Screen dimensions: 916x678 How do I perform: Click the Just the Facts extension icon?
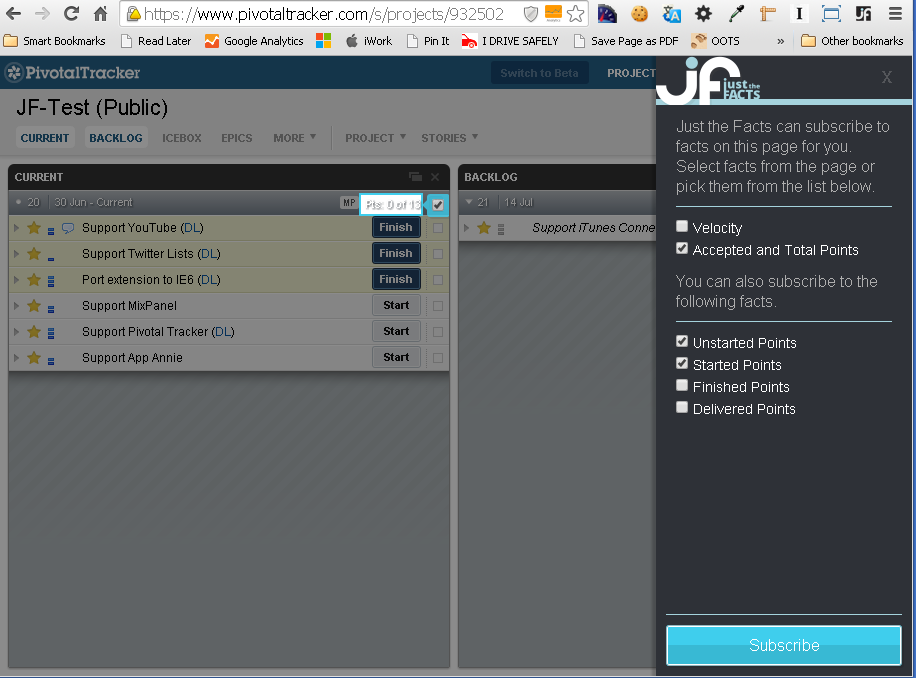[x=863, y=13]
